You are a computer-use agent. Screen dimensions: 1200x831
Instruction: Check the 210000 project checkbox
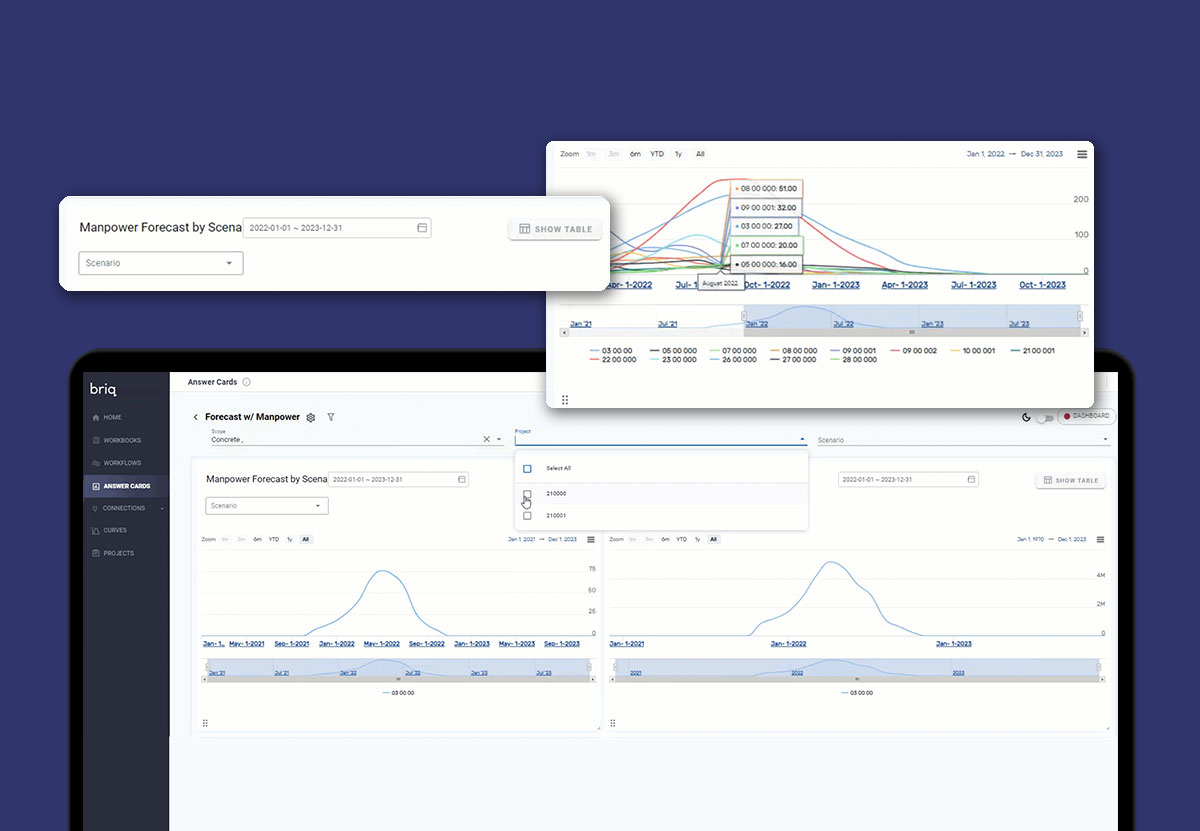(527, 493)
